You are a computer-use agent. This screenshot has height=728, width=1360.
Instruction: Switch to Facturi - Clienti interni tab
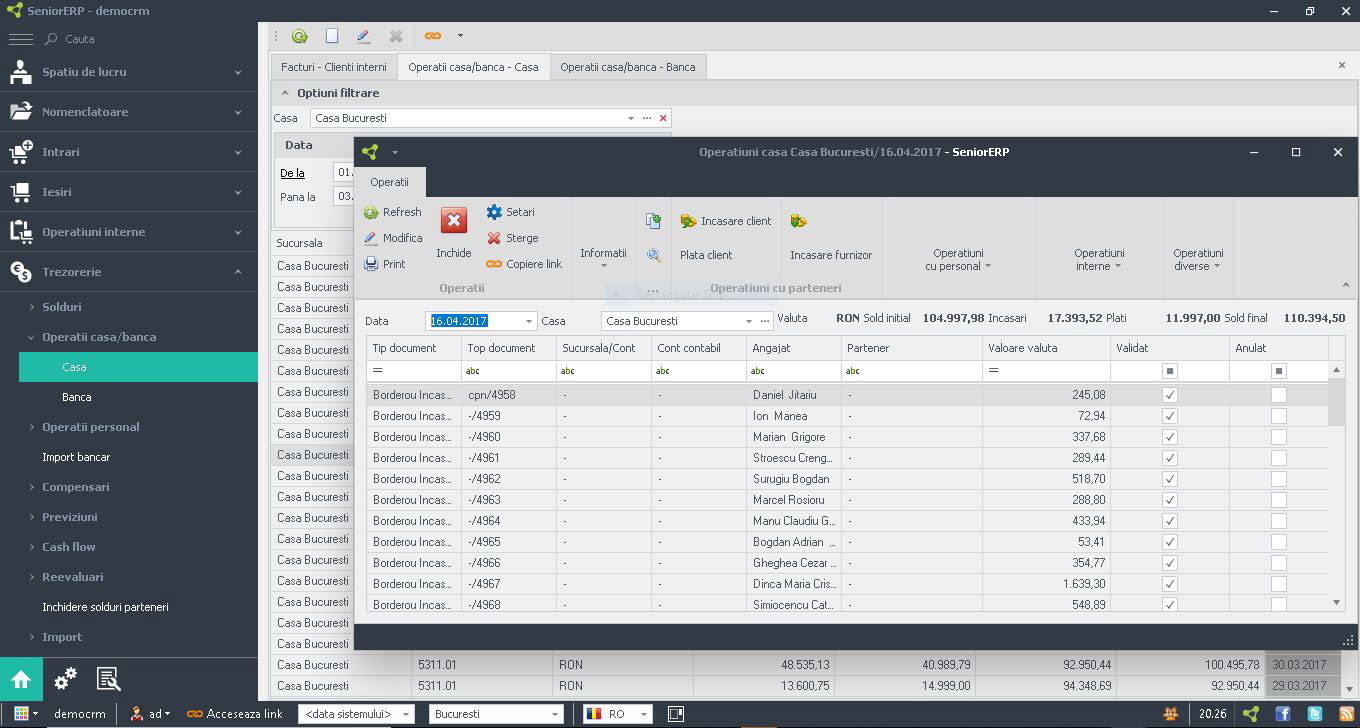pyautogui.click(x=333, y=67)
